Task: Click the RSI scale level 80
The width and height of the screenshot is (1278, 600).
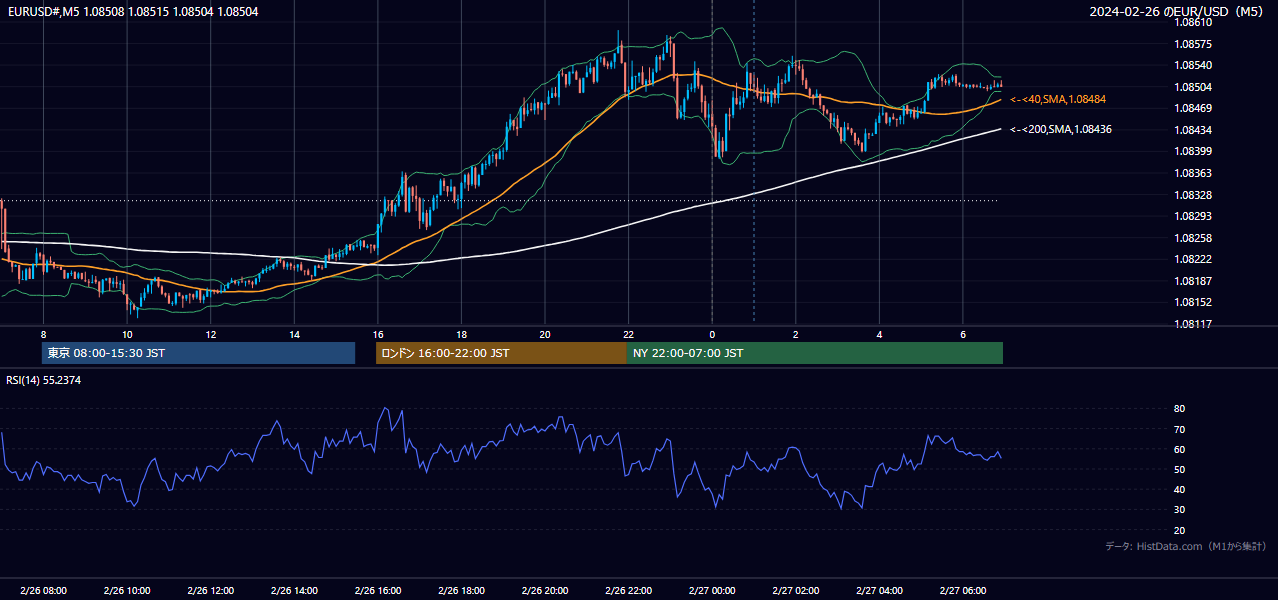Action: tap(1179, 409)
